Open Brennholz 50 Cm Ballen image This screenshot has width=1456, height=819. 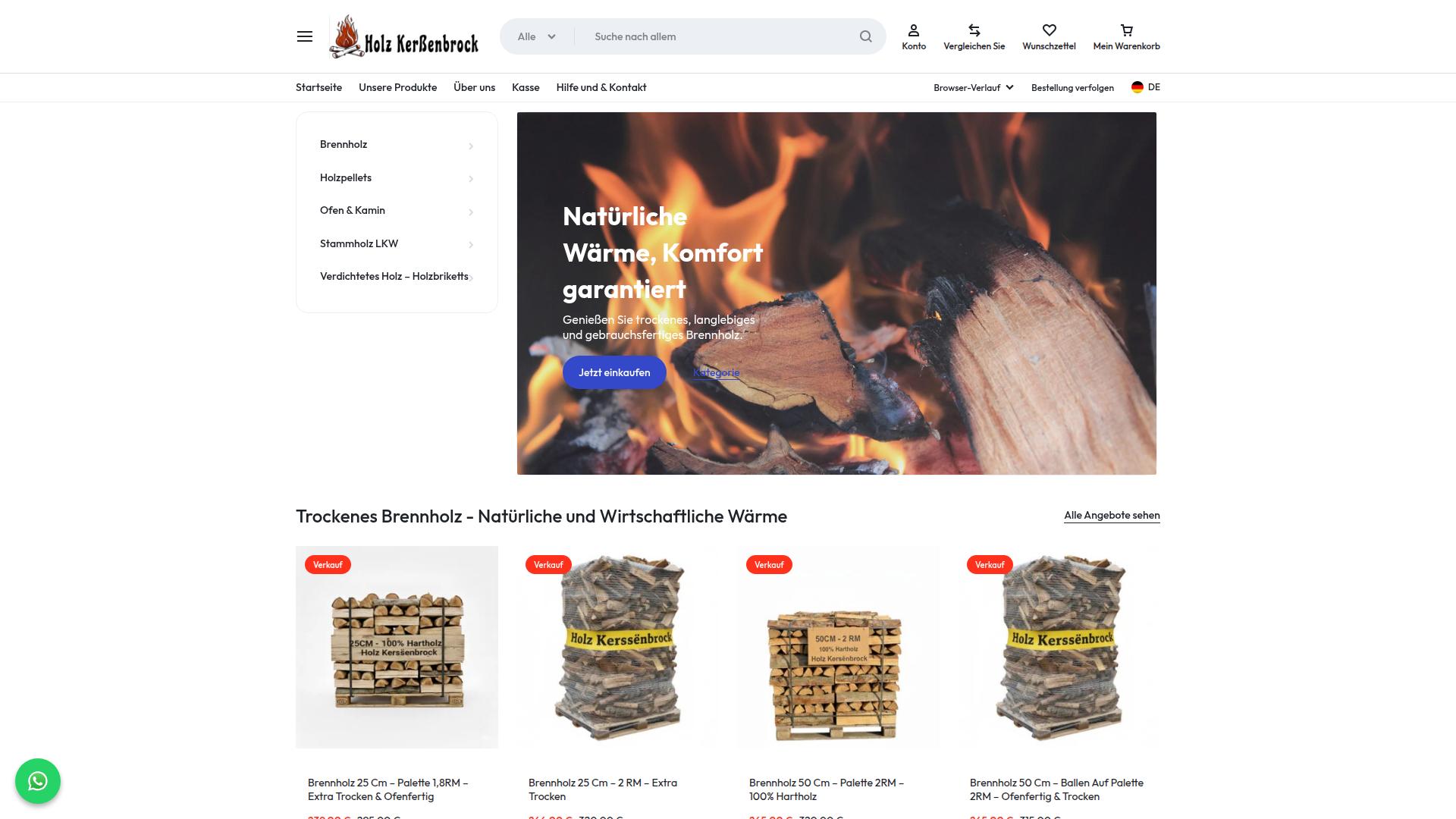1059,647
